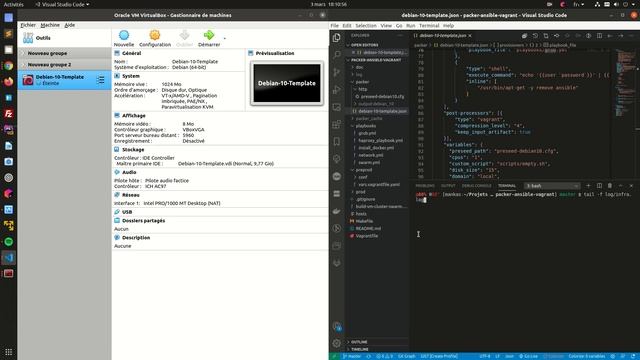Open Machine menu in VirtualBox
The image size is (640, 360).
[50, 25]
